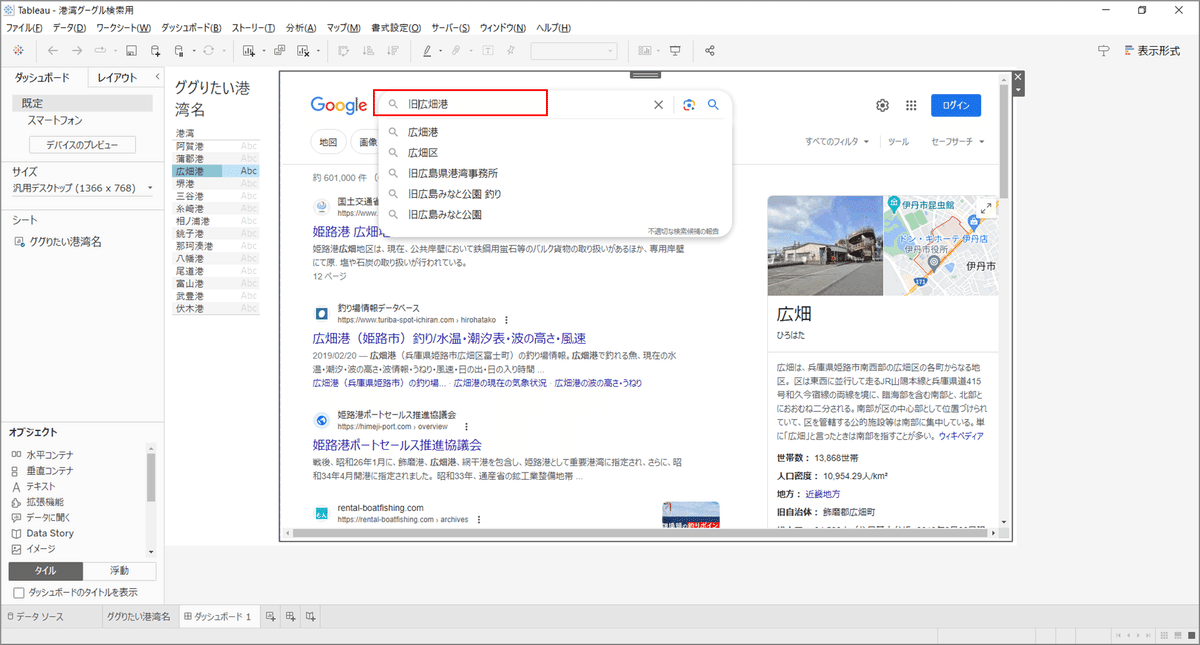The image size is (1200, 645).
Task: Click the 拡張機能 object item
Action: point(45,502)
